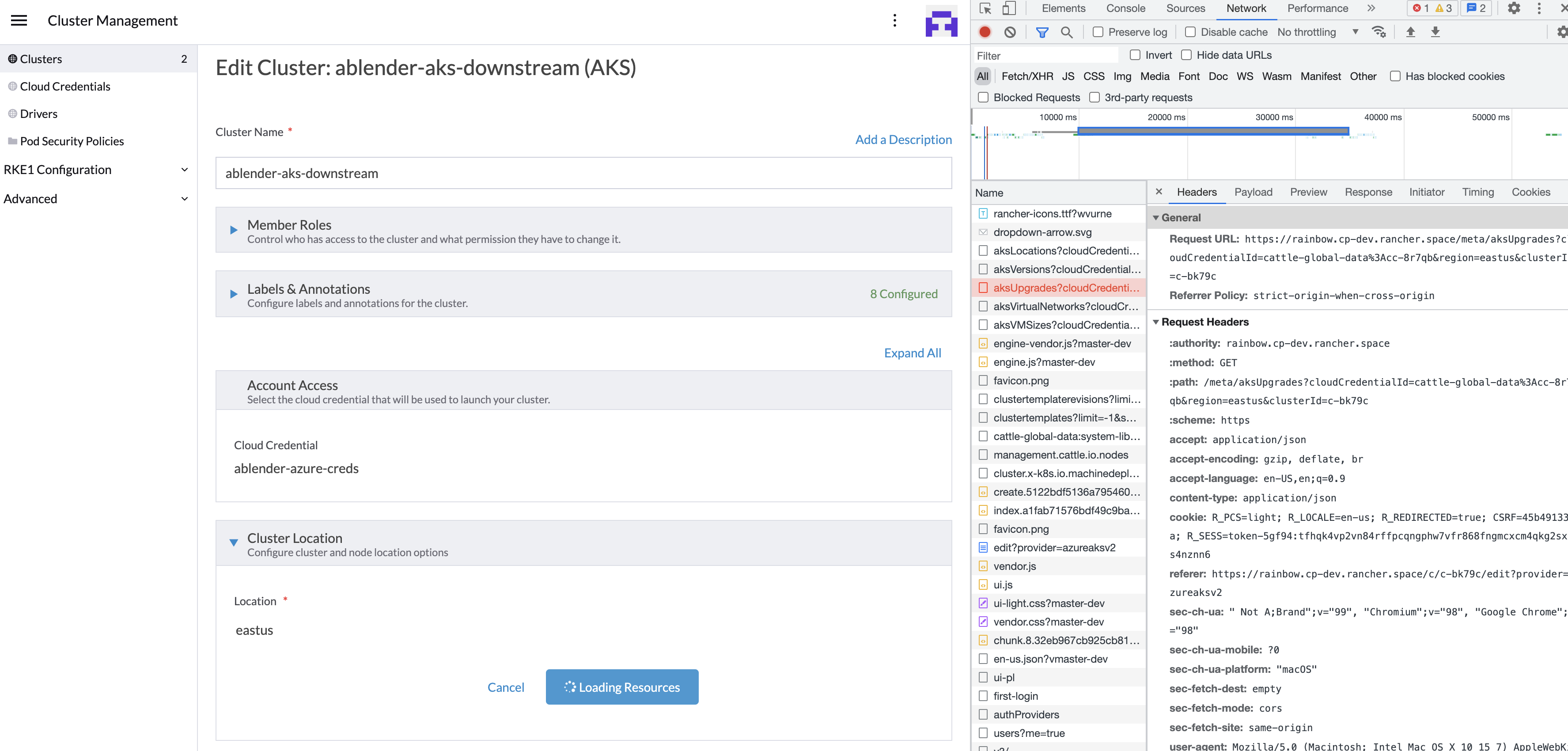Image resolution: width=1568 pixels, height=751 pixels.
Task: Export requests with the download HAR icon
Action: (x=1436, y=32)
